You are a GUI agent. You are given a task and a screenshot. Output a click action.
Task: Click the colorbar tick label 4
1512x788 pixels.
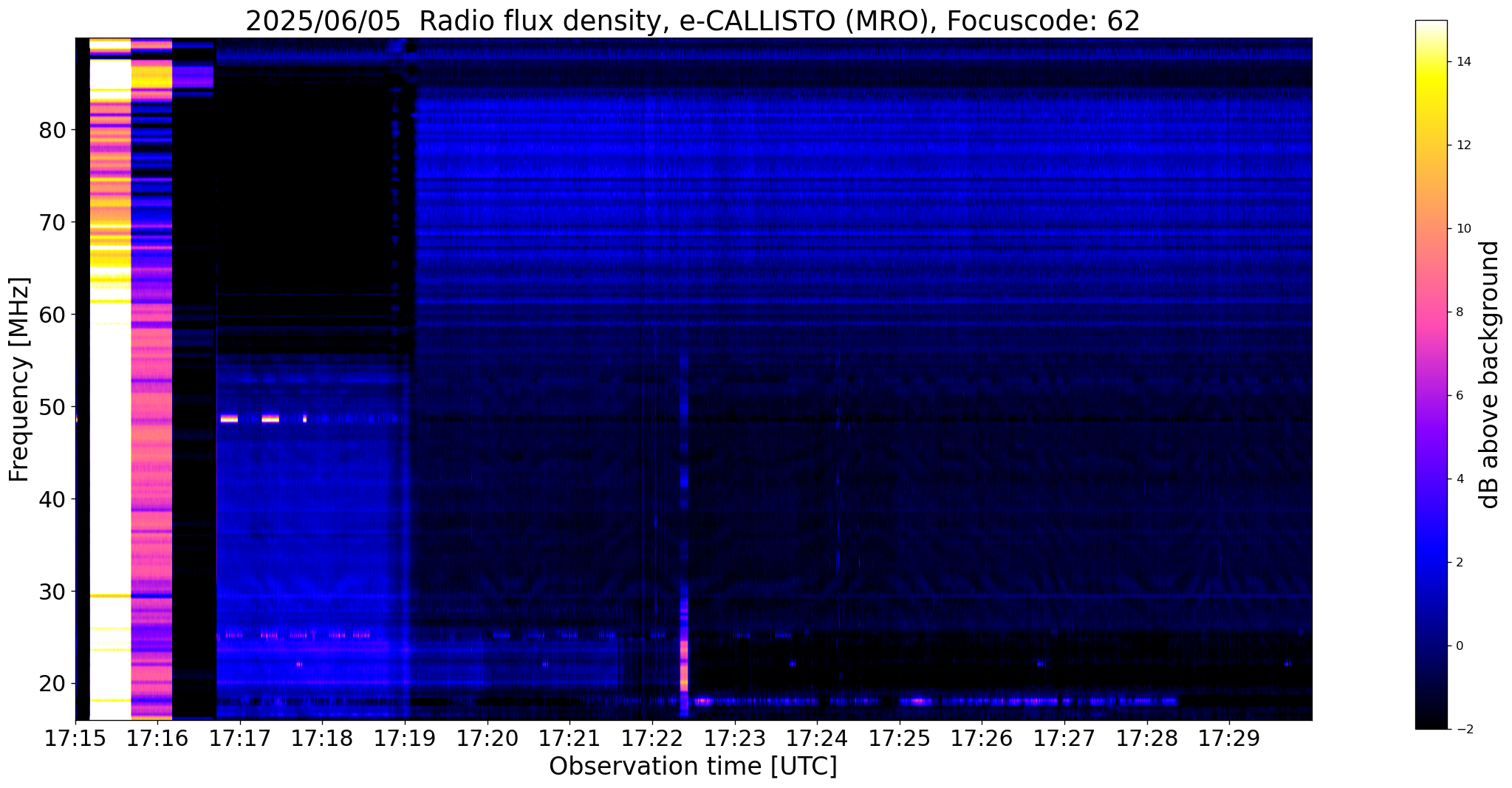1459,479
